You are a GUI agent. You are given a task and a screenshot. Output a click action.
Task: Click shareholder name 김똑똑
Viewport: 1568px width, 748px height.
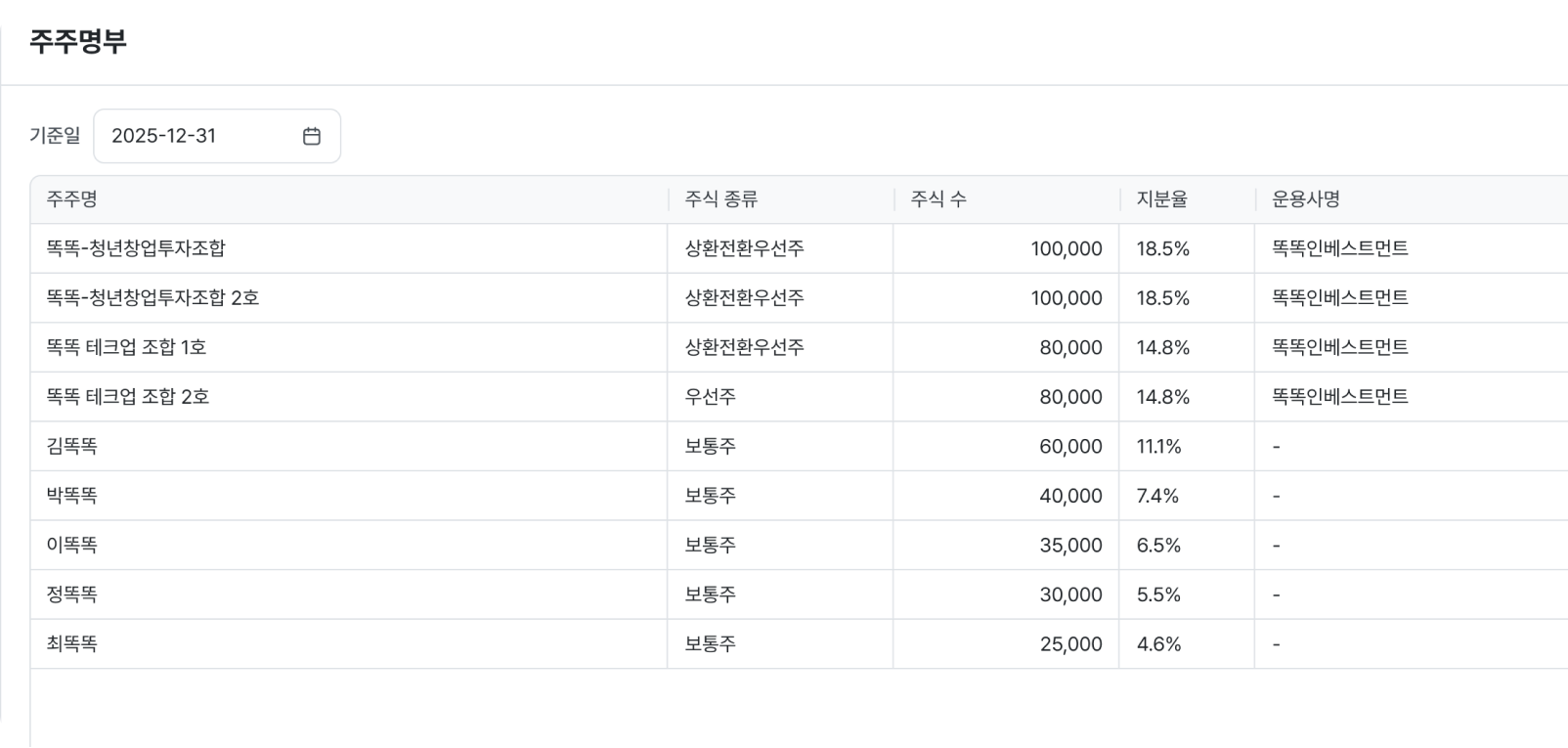[x=71, y=447]
